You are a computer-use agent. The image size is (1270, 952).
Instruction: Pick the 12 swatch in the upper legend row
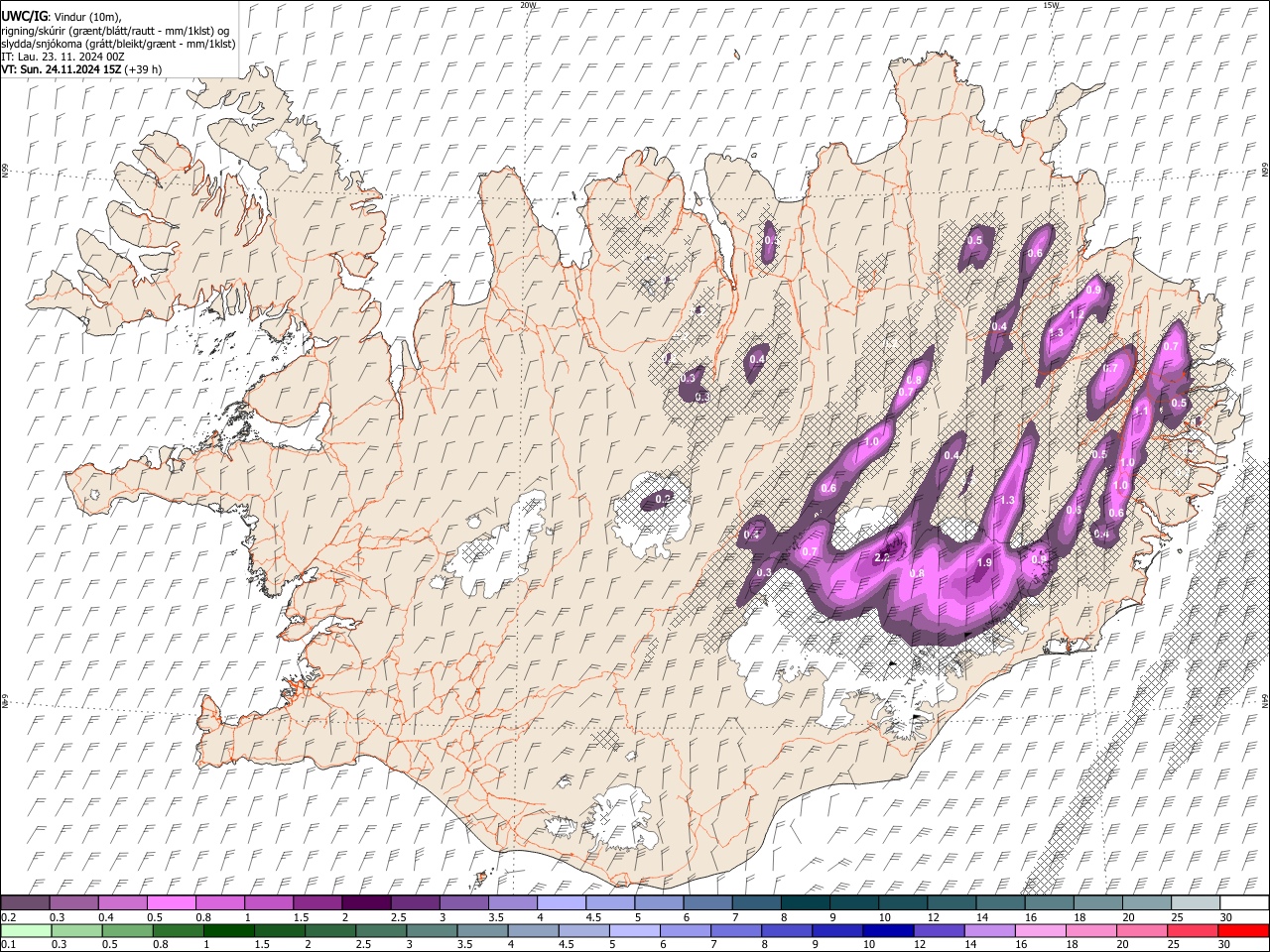point(952,902)
